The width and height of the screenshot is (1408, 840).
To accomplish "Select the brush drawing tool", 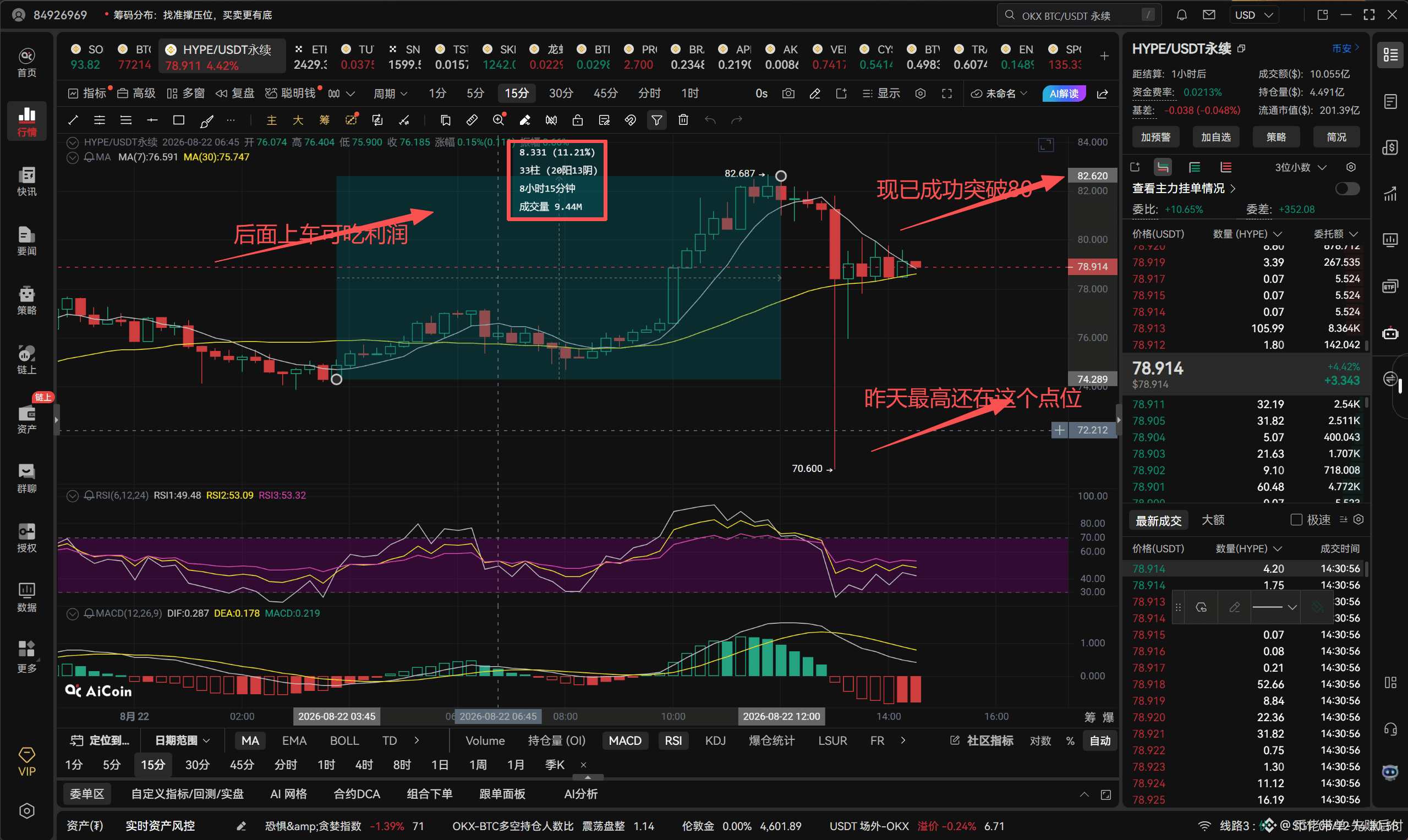I will pos(207,120).
